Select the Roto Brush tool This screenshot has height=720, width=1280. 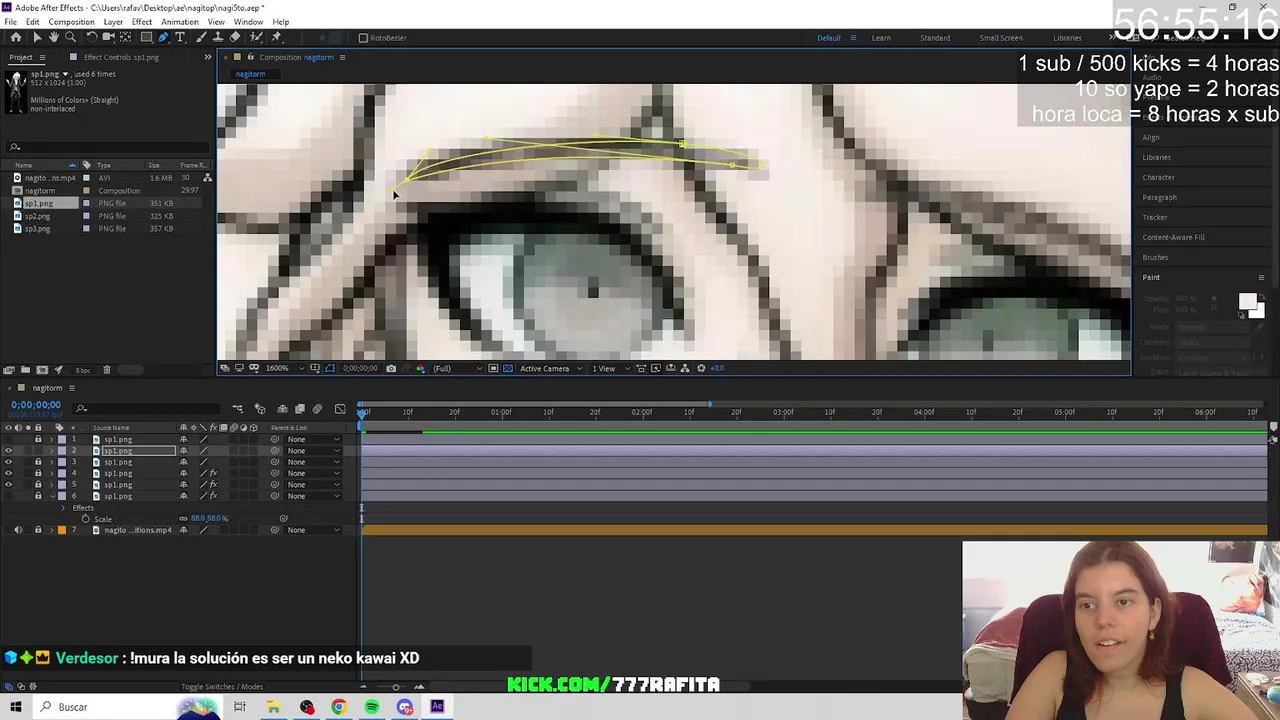255,37
